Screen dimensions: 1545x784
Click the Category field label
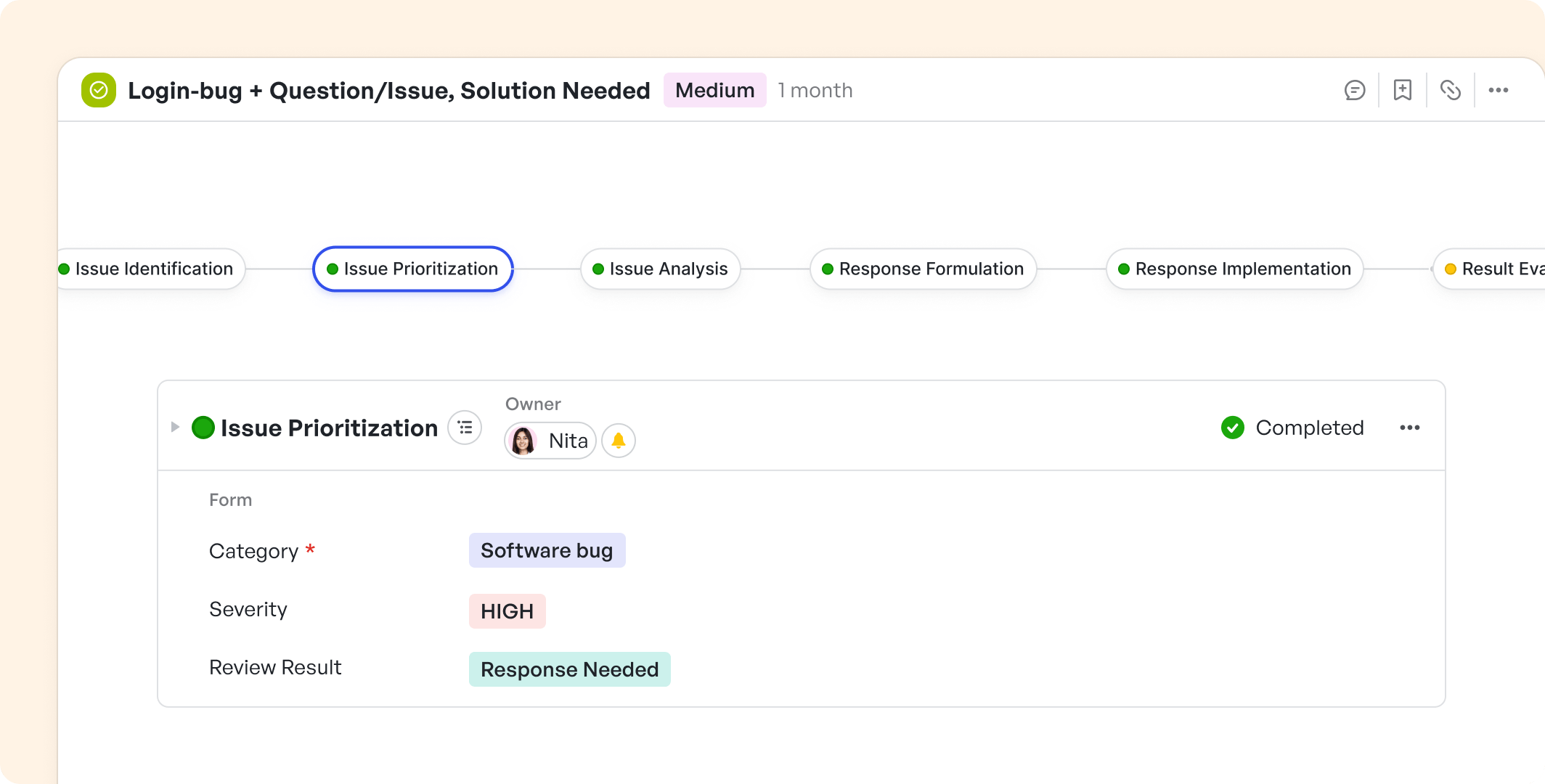pyautogui.click(x=253, y=551)
